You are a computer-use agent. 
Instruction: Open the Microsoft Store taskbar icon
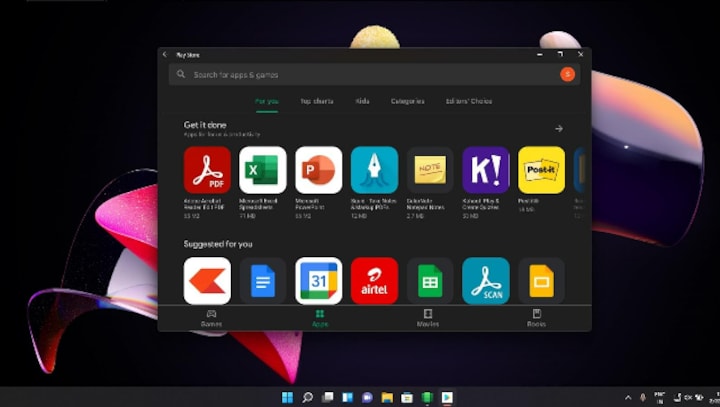click(x=407, y=397)
